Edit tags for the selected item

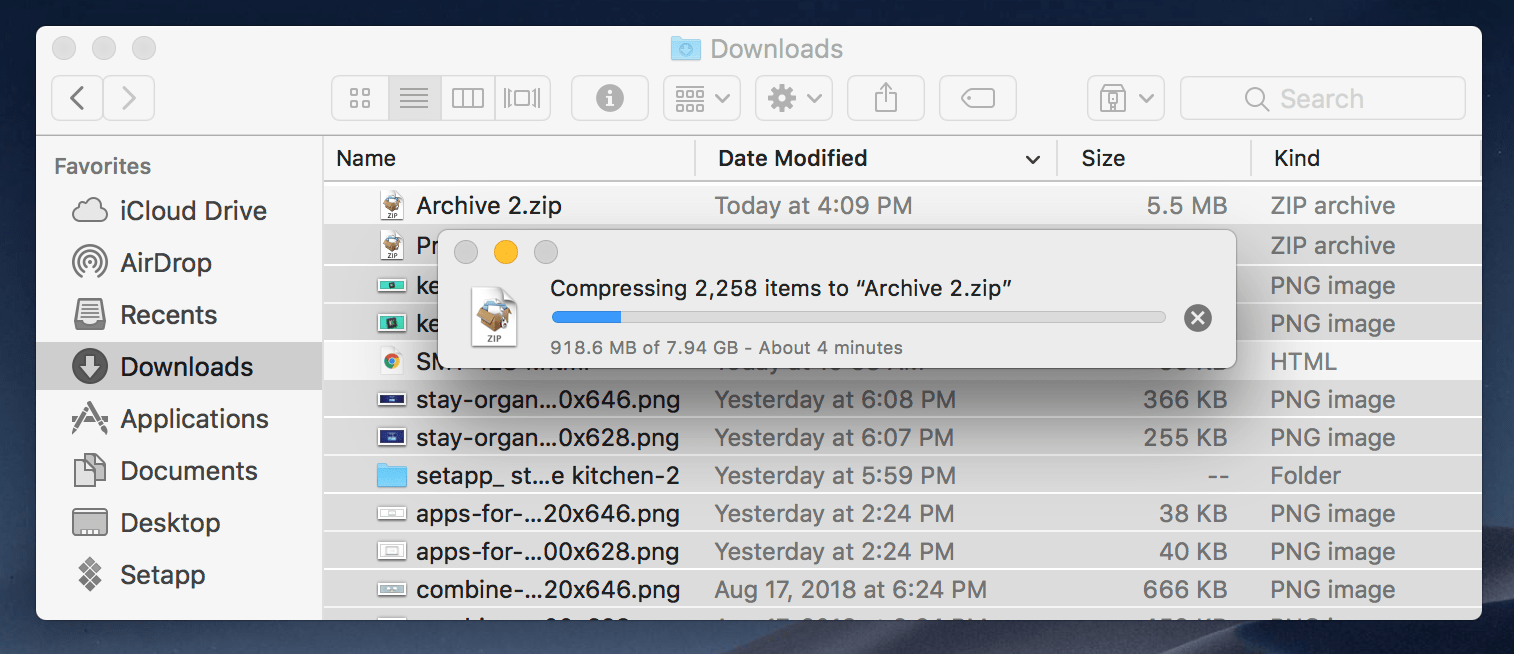click(977, 97)
